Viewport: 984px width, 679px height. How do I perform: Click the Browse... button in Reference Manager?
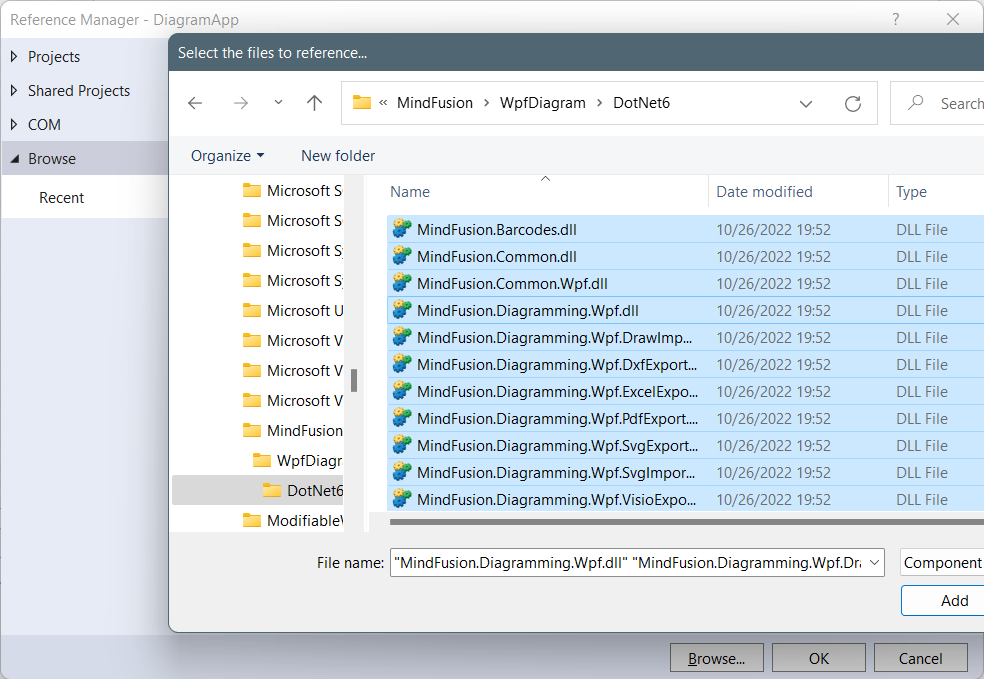717,658
